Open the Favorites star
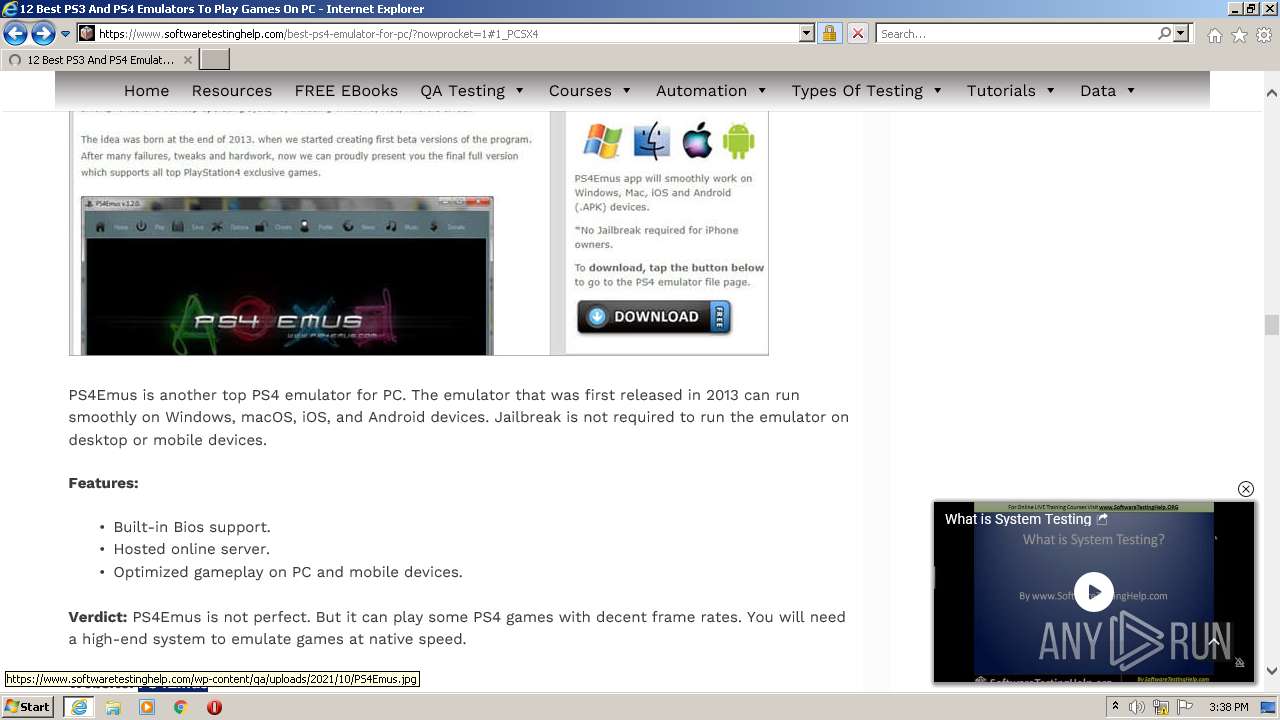 click(1239, 35)
